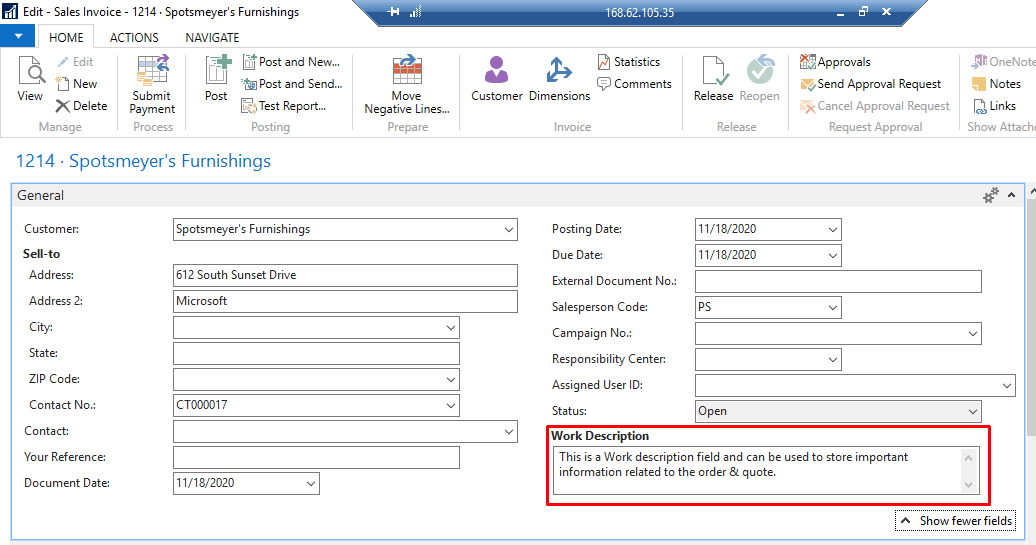Click in the State field
Screen dimensions: 1036x545
(x=316, y=353)
